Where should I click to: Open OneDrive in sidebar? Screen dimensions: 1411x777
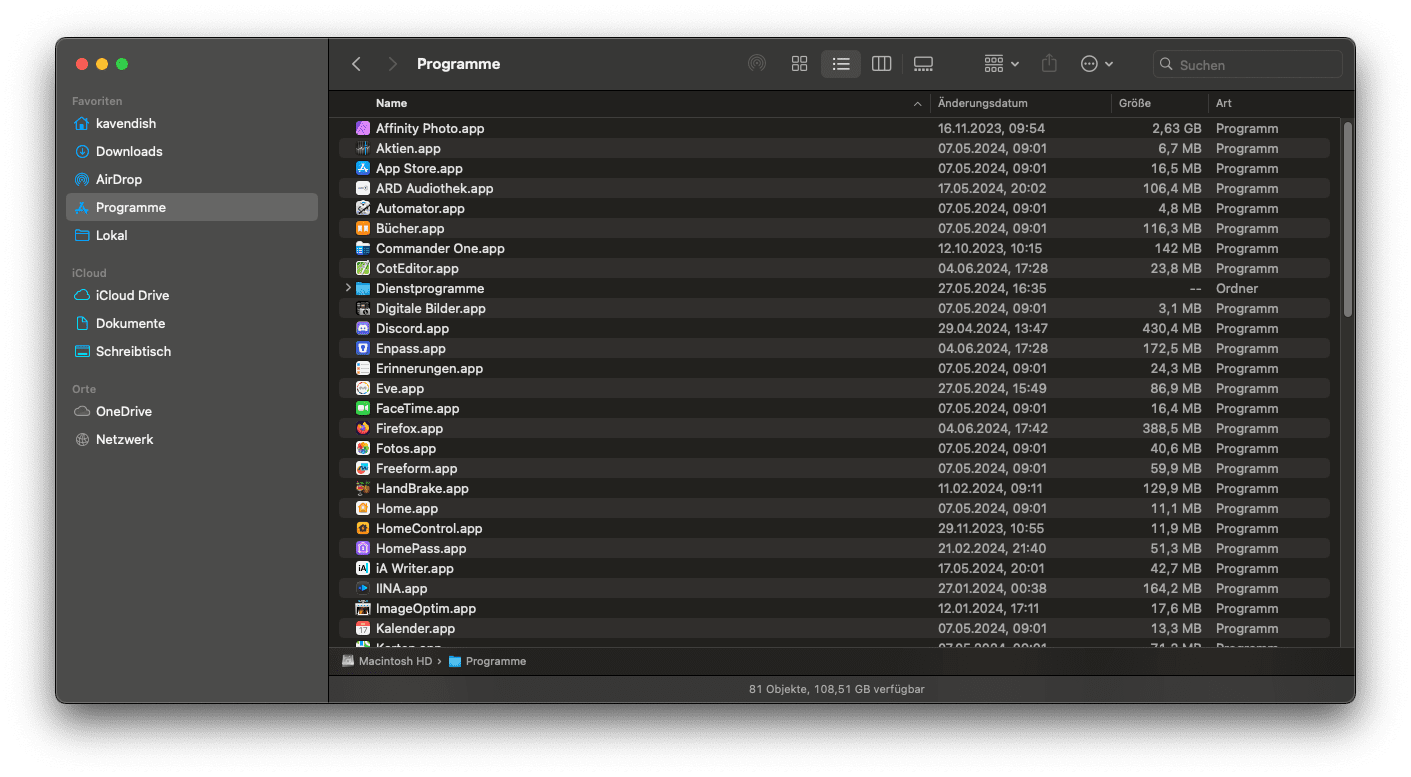[191, 412]
